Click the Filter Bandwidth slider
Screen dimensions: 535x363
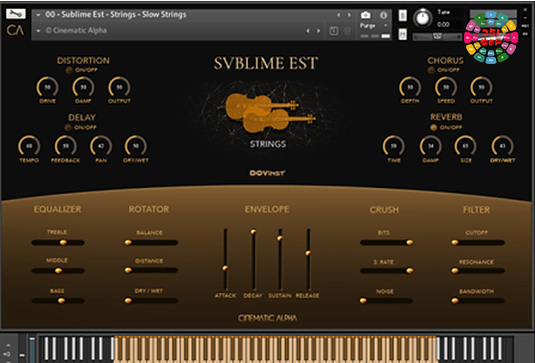click(x=478, y=301)
